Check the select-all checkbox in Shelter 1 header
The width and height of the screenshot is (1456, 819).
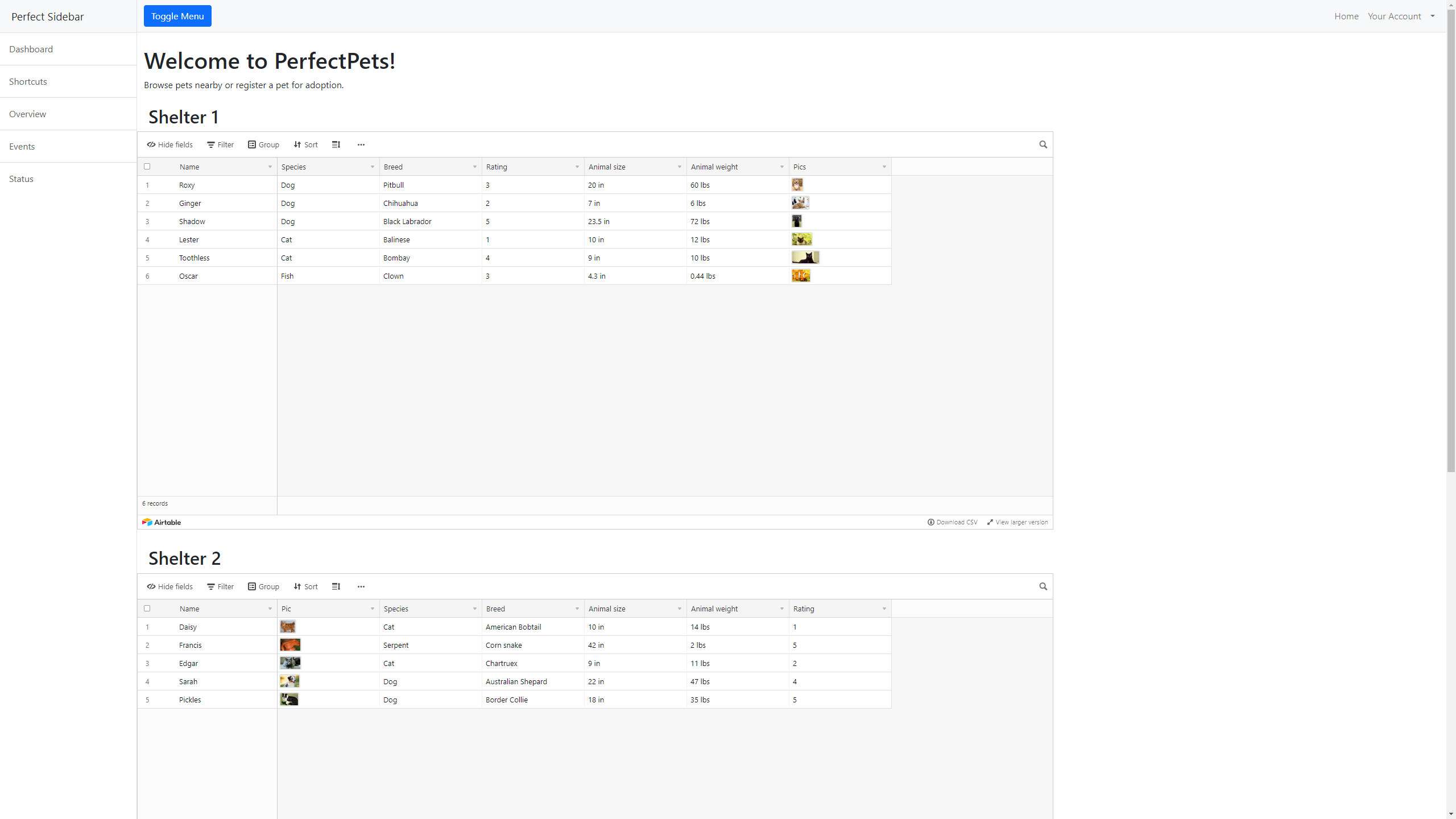pyautogui.click(x=147, y=167)
